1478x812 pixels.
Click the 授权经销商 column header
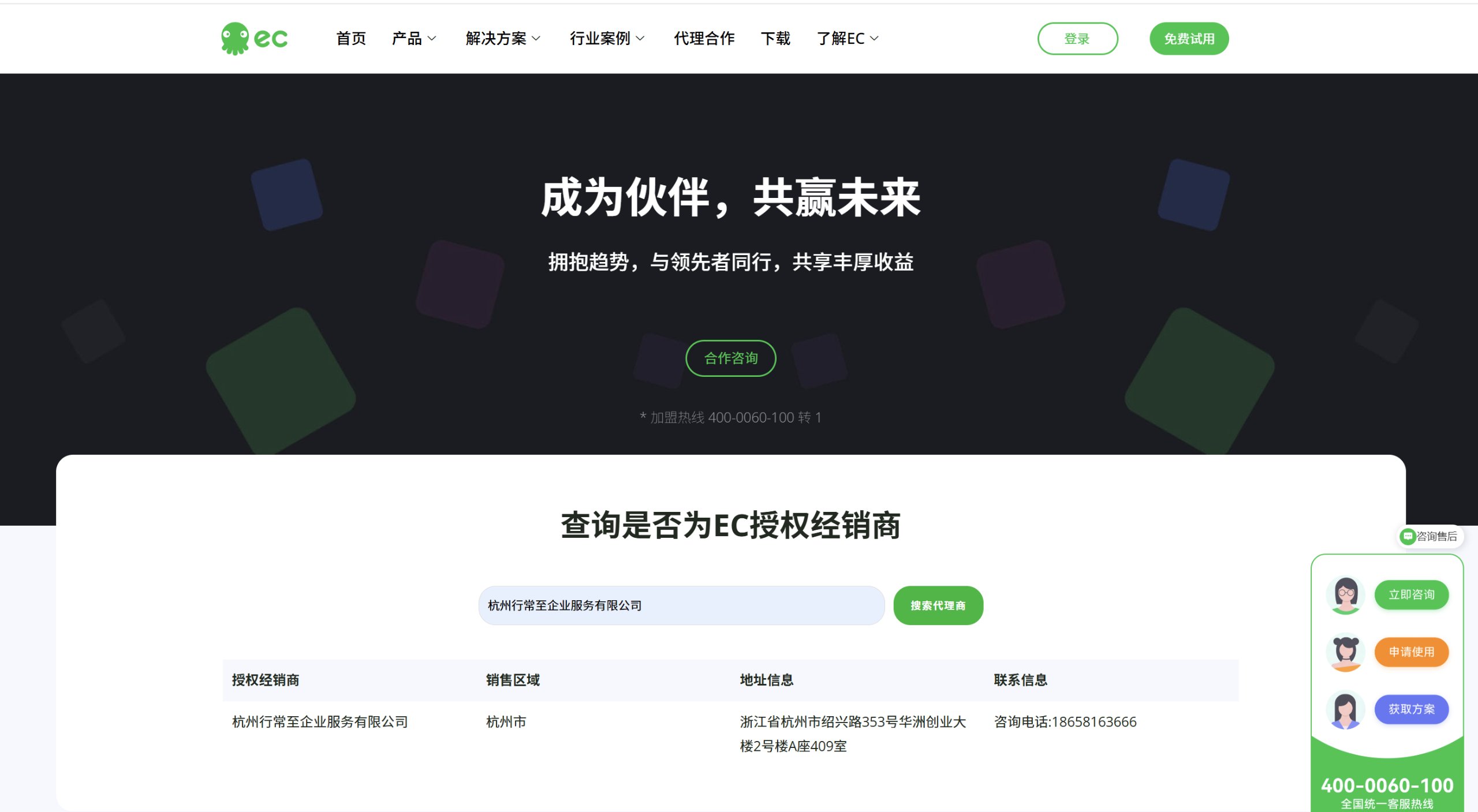click(266, 680)
